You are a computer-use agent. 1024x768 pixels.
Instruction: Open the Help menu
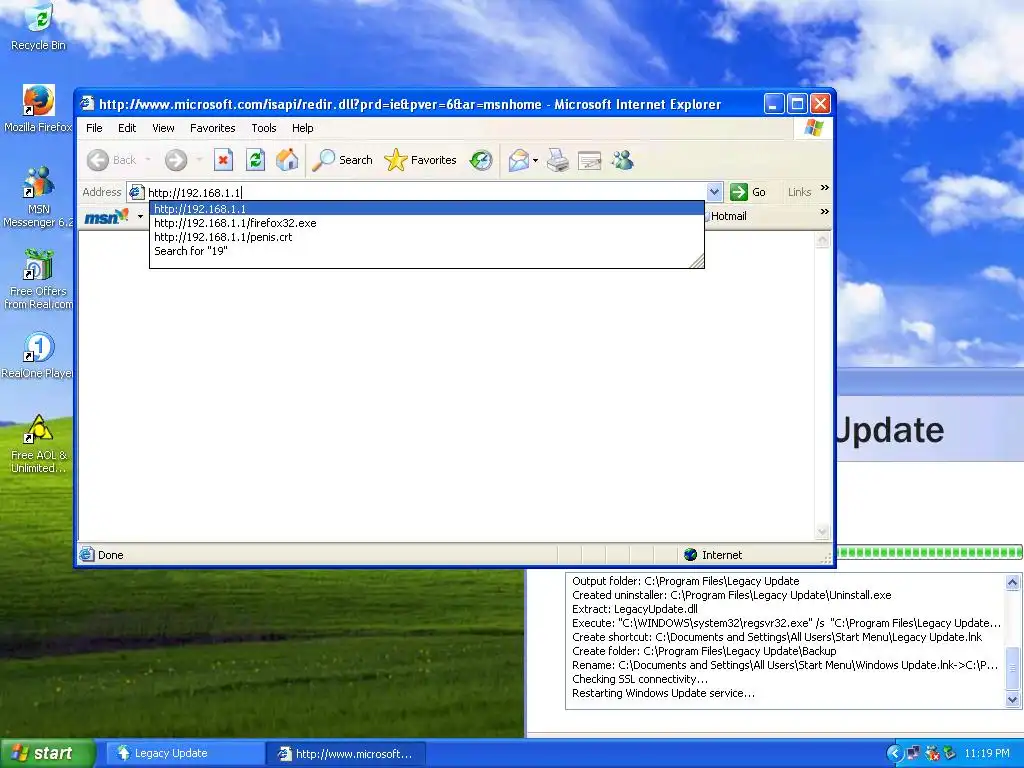point(302,128)
